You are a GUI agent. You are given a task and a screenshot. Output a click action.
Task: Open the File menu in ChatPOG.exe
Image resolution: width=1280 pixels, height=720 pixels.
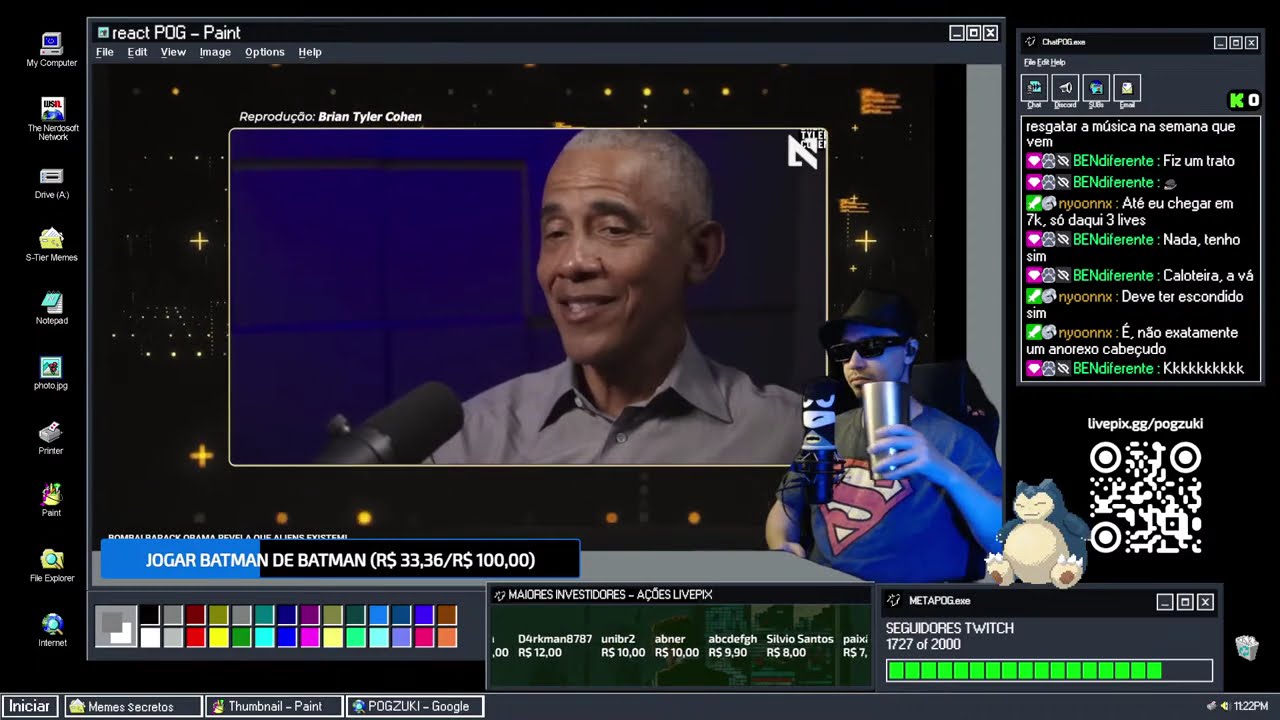1029,62
